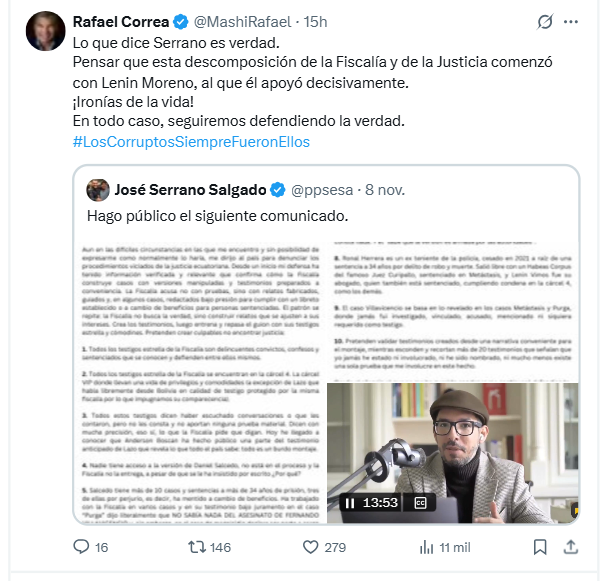Toggle closed captions on the video
The height and width of the screenshot is (581, 616).
click(421, 503)
